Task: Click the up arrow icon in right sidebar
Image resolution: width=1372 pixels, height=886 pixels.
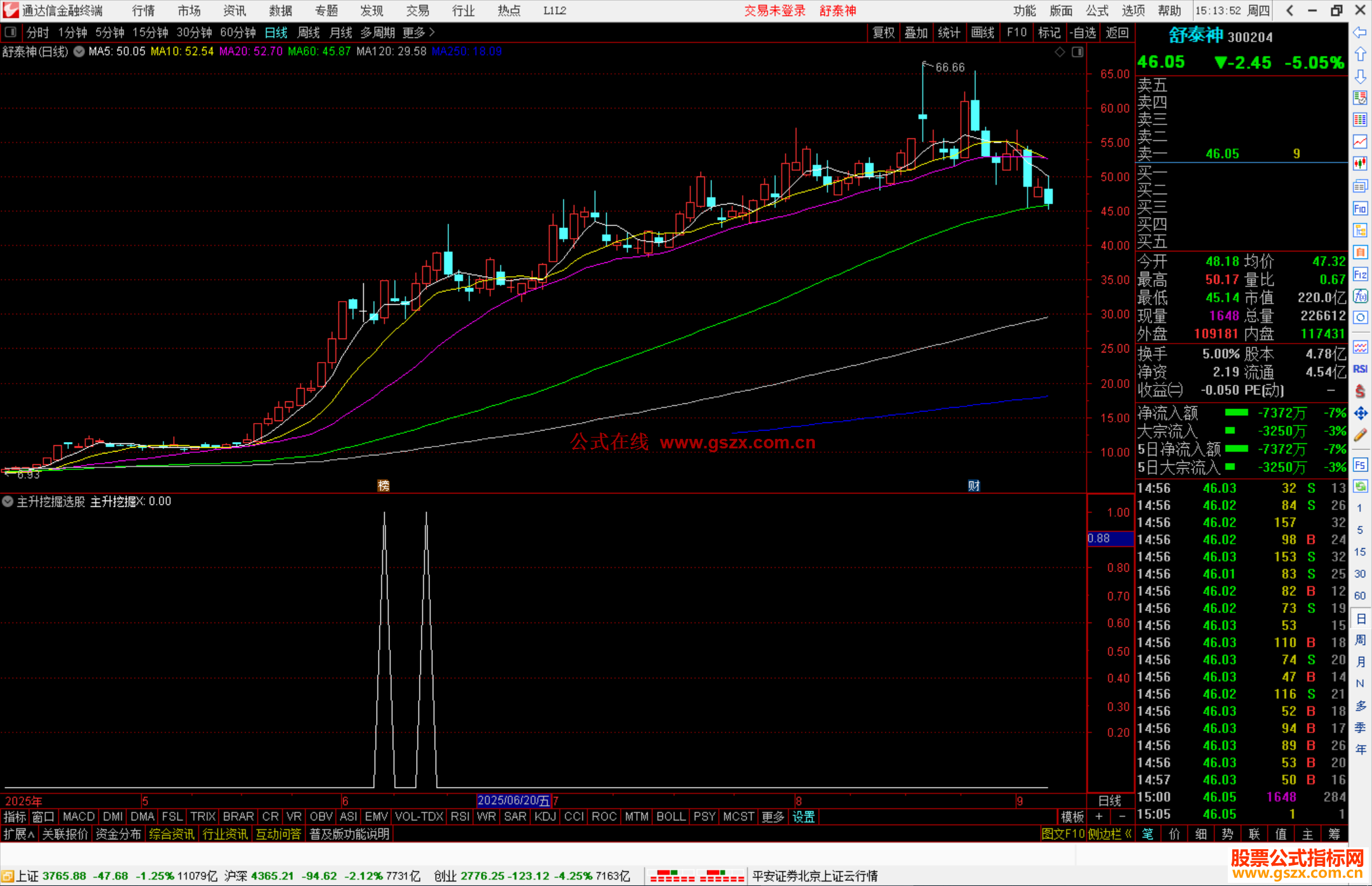Action: [1360, 55]
